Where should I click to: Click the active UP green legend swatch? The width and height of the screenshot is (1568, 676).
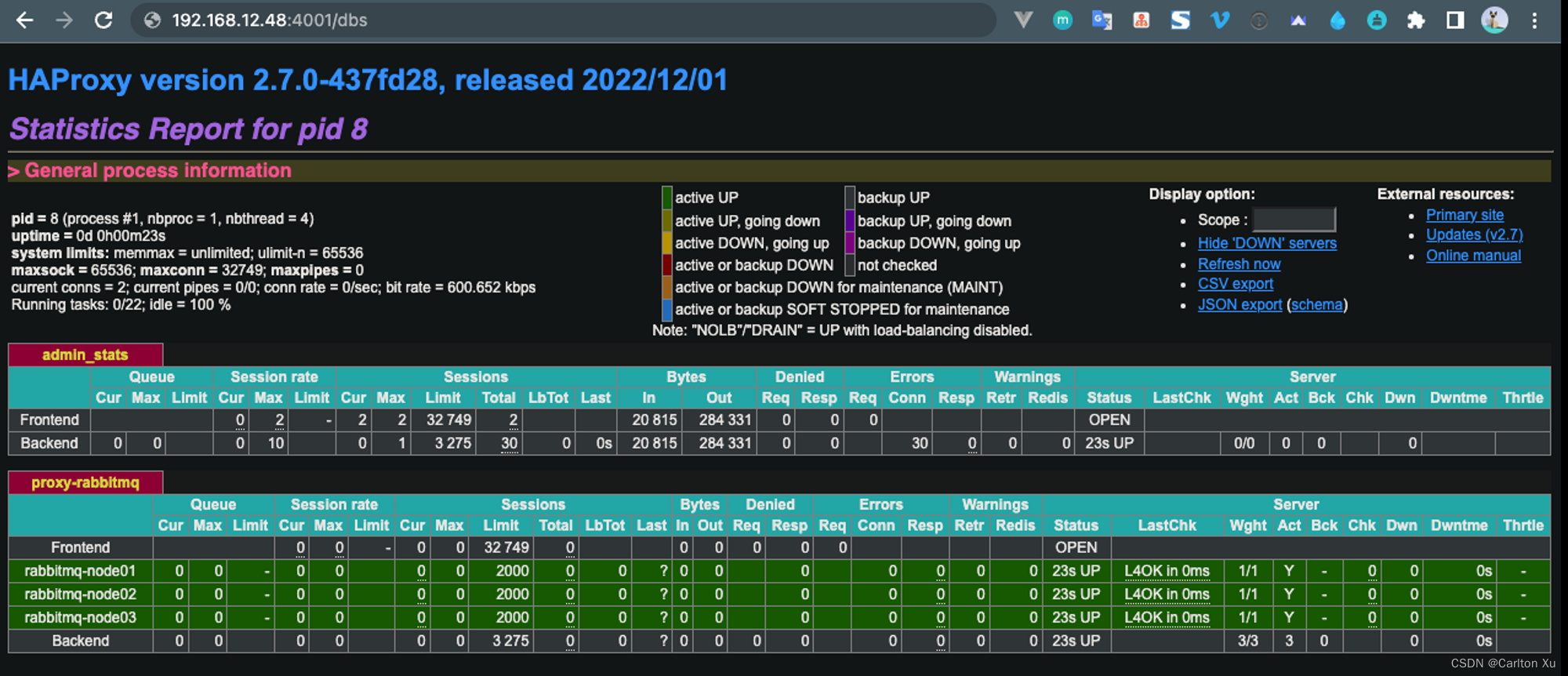coord(667,197)
